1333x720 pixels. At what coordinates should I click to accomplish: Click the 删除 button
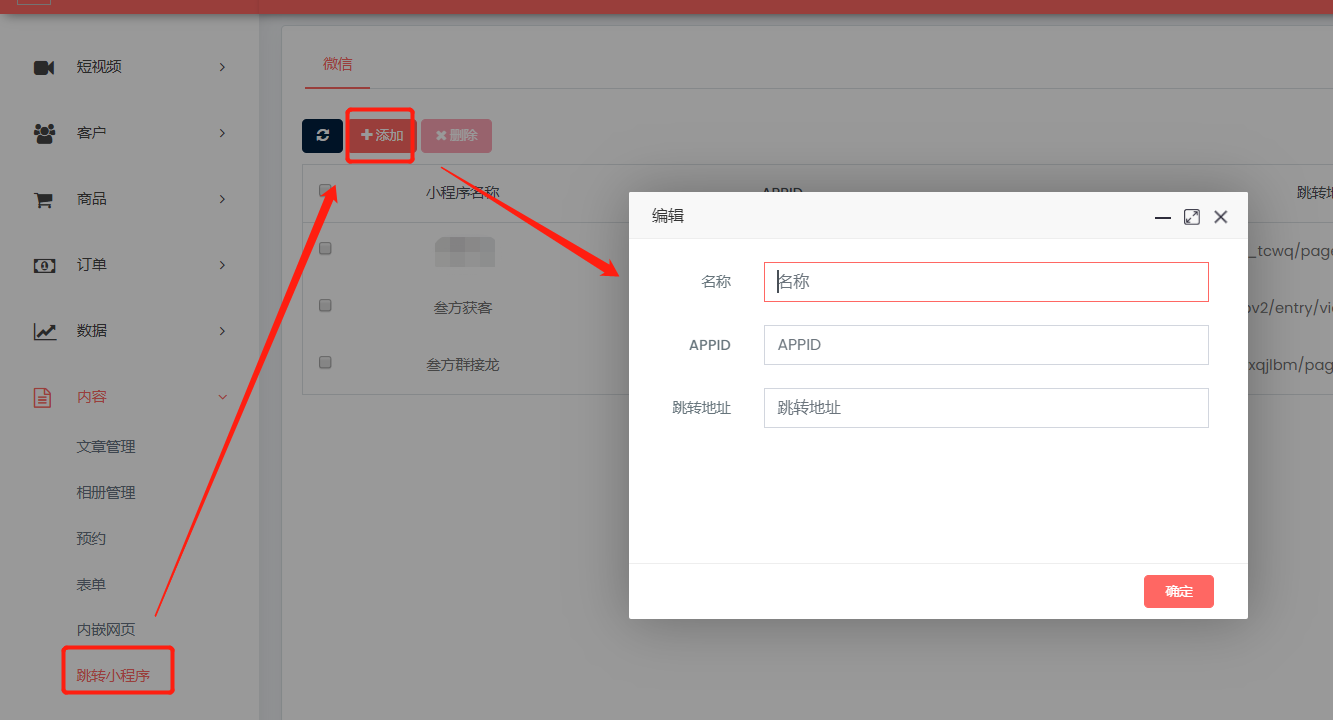click(456, 136)
